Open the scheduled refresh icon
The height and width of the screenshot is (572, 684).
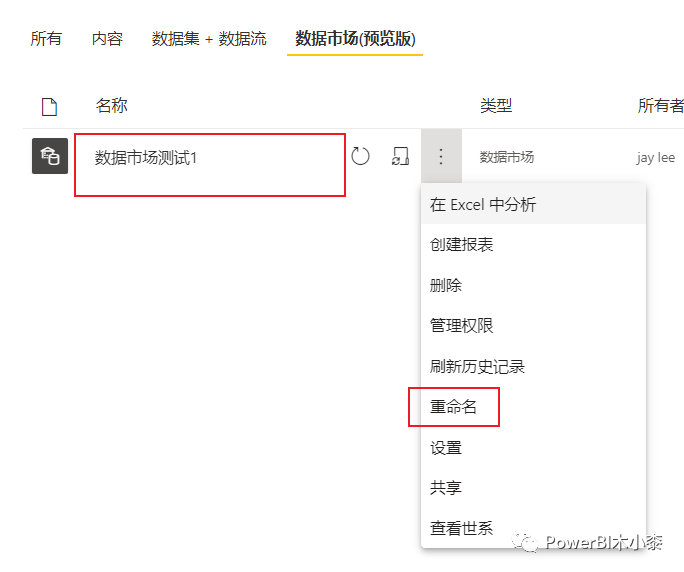[x=400, y=156]
